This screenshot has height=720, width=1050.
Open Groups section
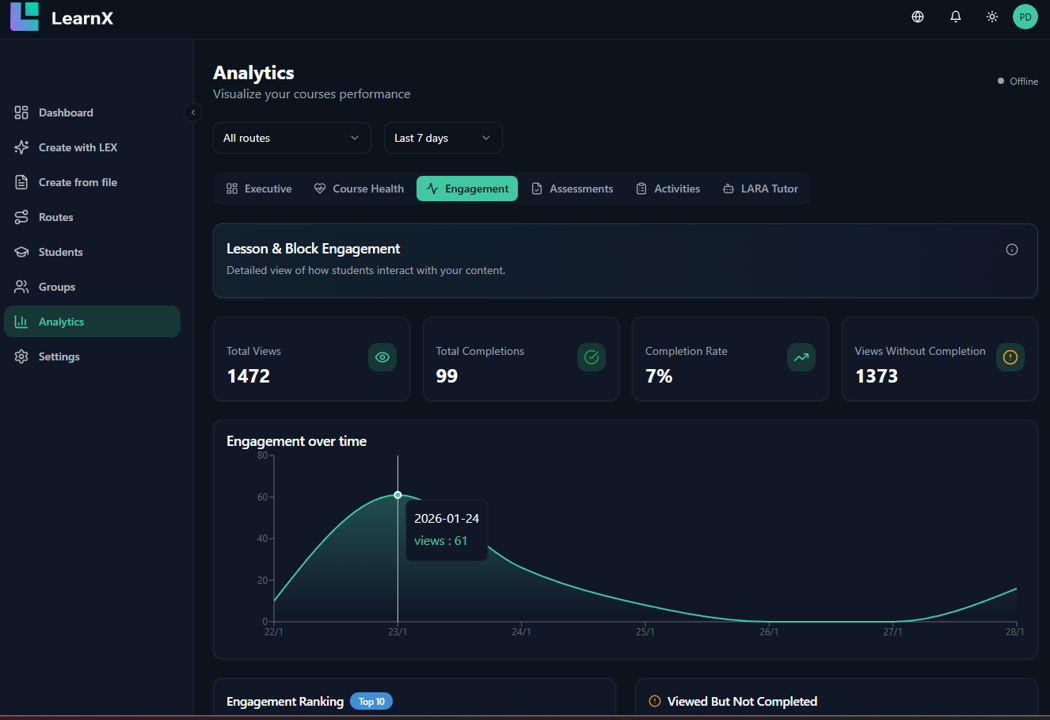pyautogui.click(x=92, y=287)
